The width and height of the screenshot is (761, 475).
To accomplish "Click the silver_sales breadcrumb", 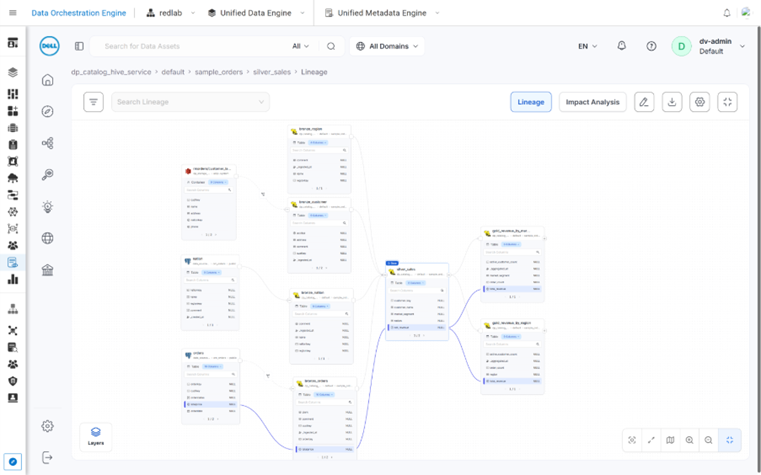I will 272,72.
